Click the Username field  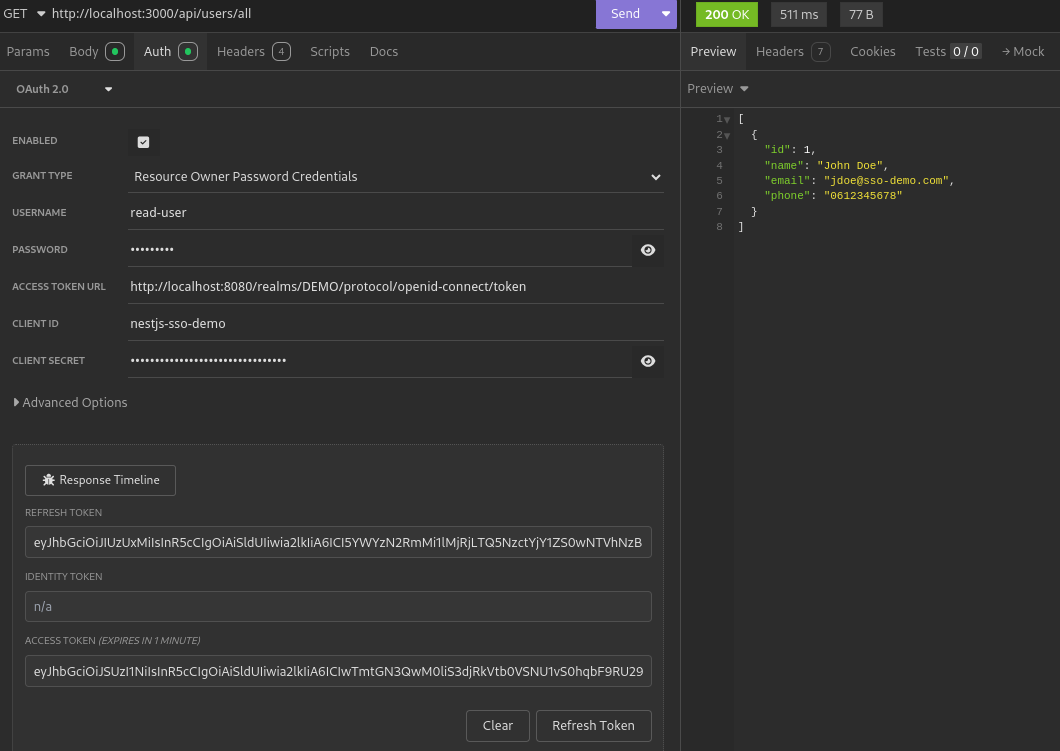pyautogui.click(x=396, y=212)
